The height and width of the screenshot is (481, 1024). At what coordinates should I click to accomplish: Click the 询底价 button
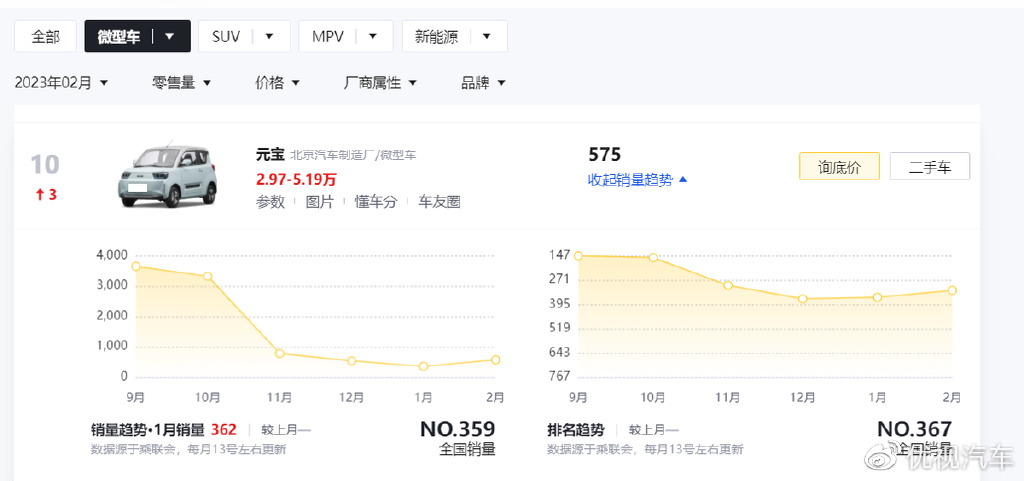click(839, 167)
